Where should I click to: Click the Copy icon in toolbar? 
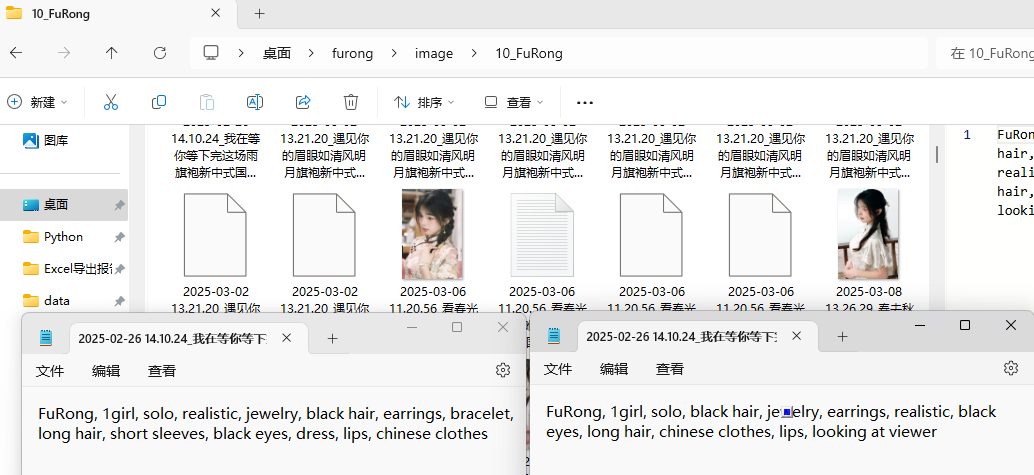159,102
